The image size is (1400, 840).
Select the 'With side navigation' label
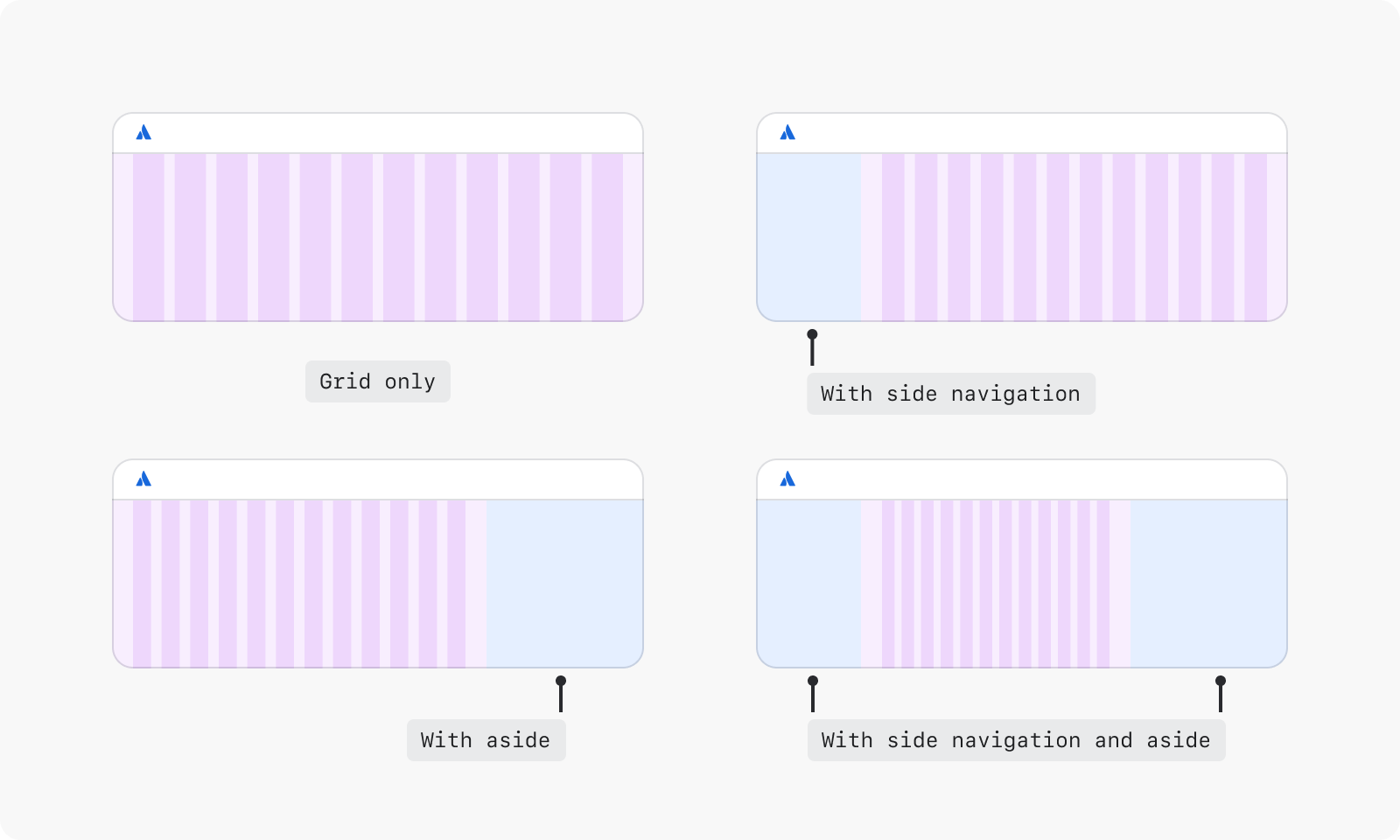pos(951,394)
